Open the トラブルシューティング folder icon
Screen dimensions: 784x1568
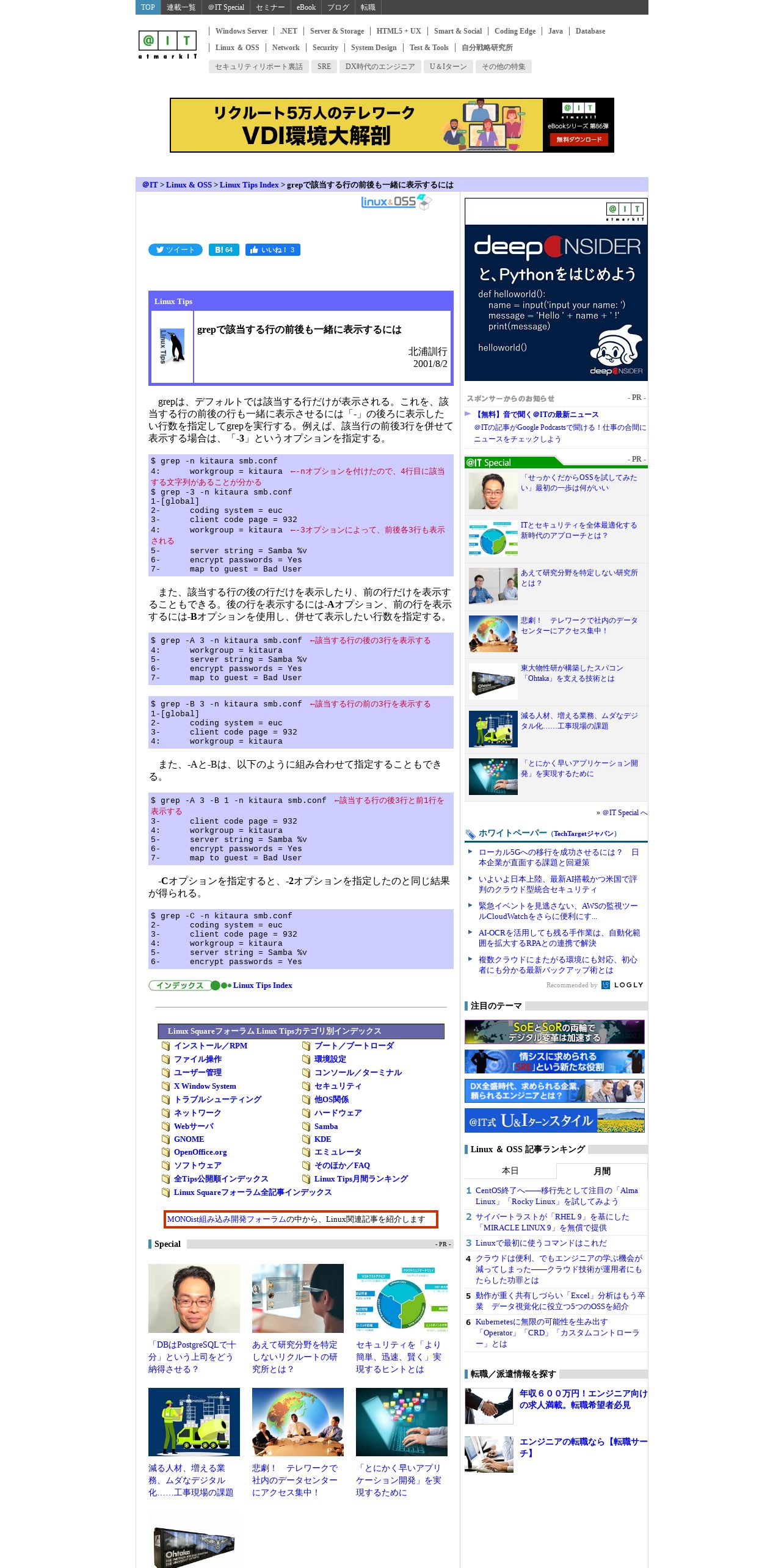coord(165,1100)
